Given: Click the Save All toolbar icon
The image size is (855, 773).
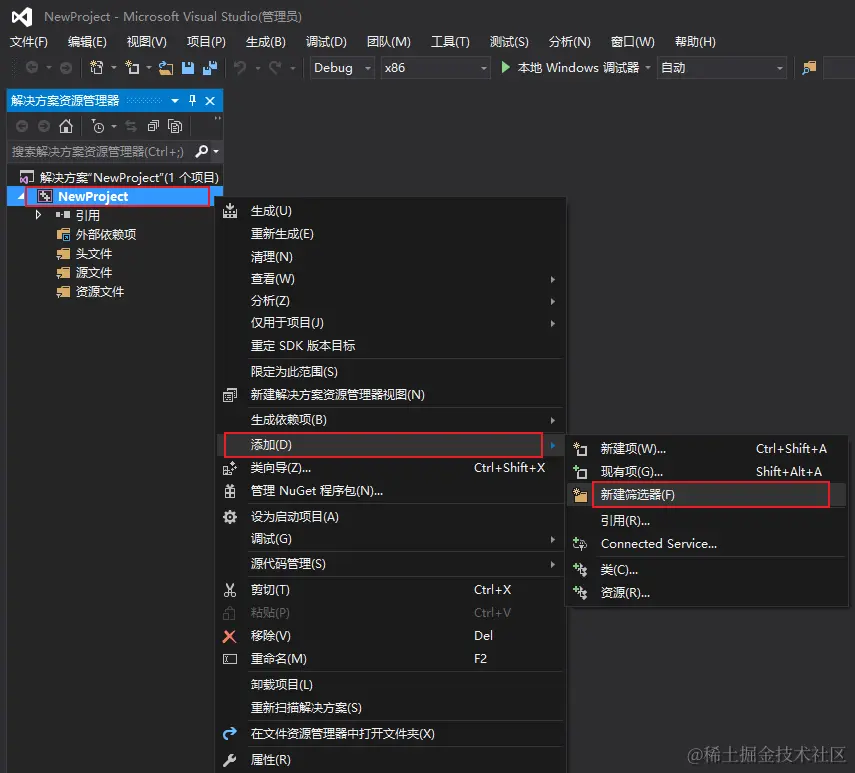Looking at the screenshot, I should click(209, 68).
